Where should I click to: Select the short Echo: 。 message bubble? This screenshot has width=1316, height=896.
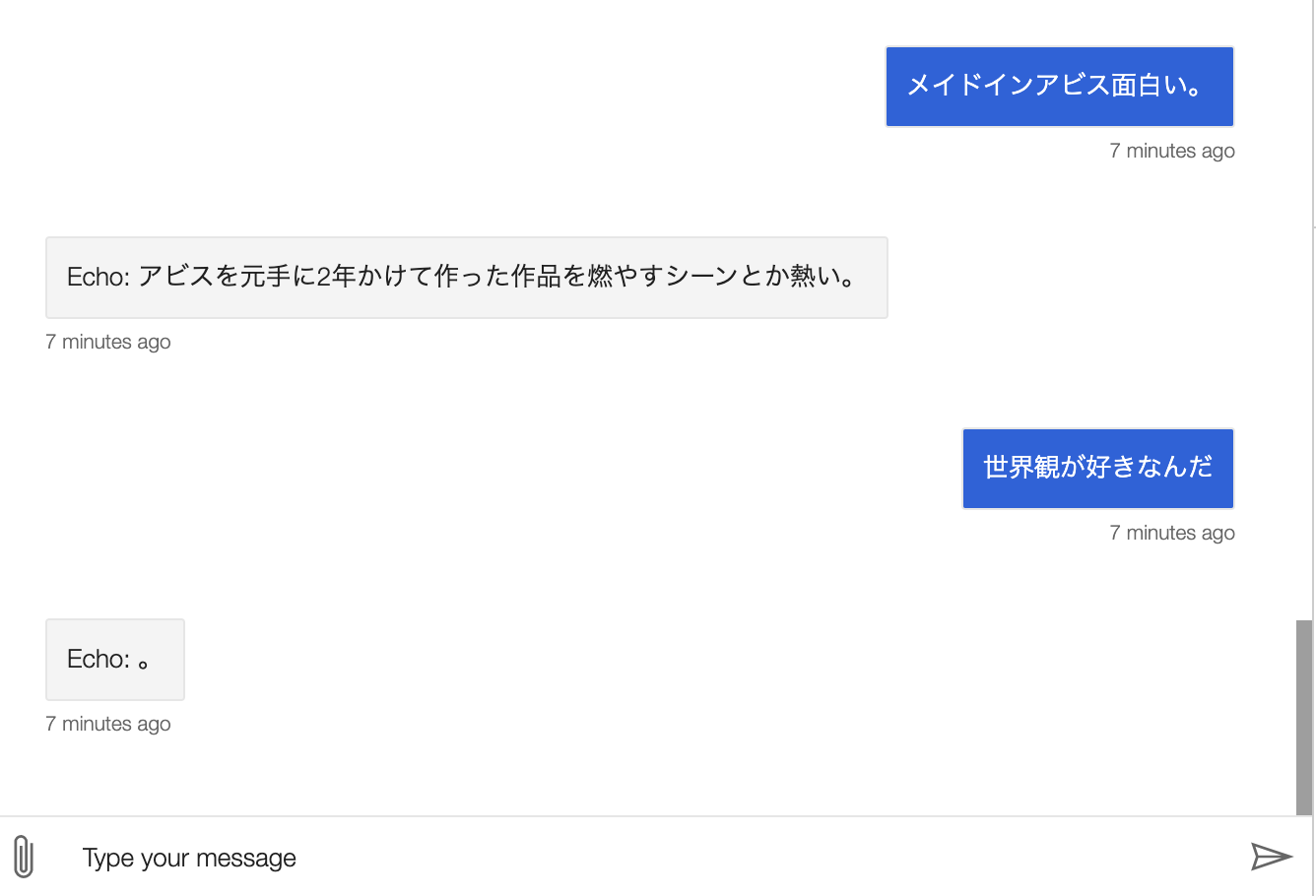pos(114,659)
